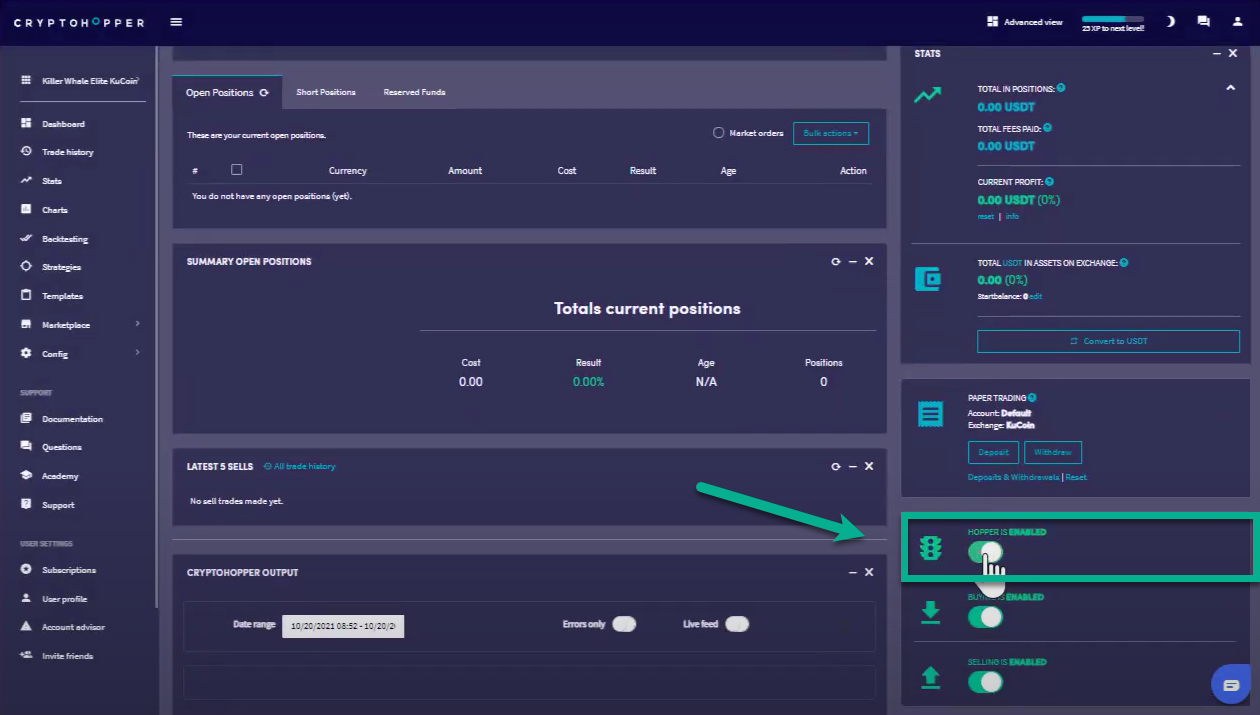
Task: Click the Date range input field
Action: [x=343, y=626]
